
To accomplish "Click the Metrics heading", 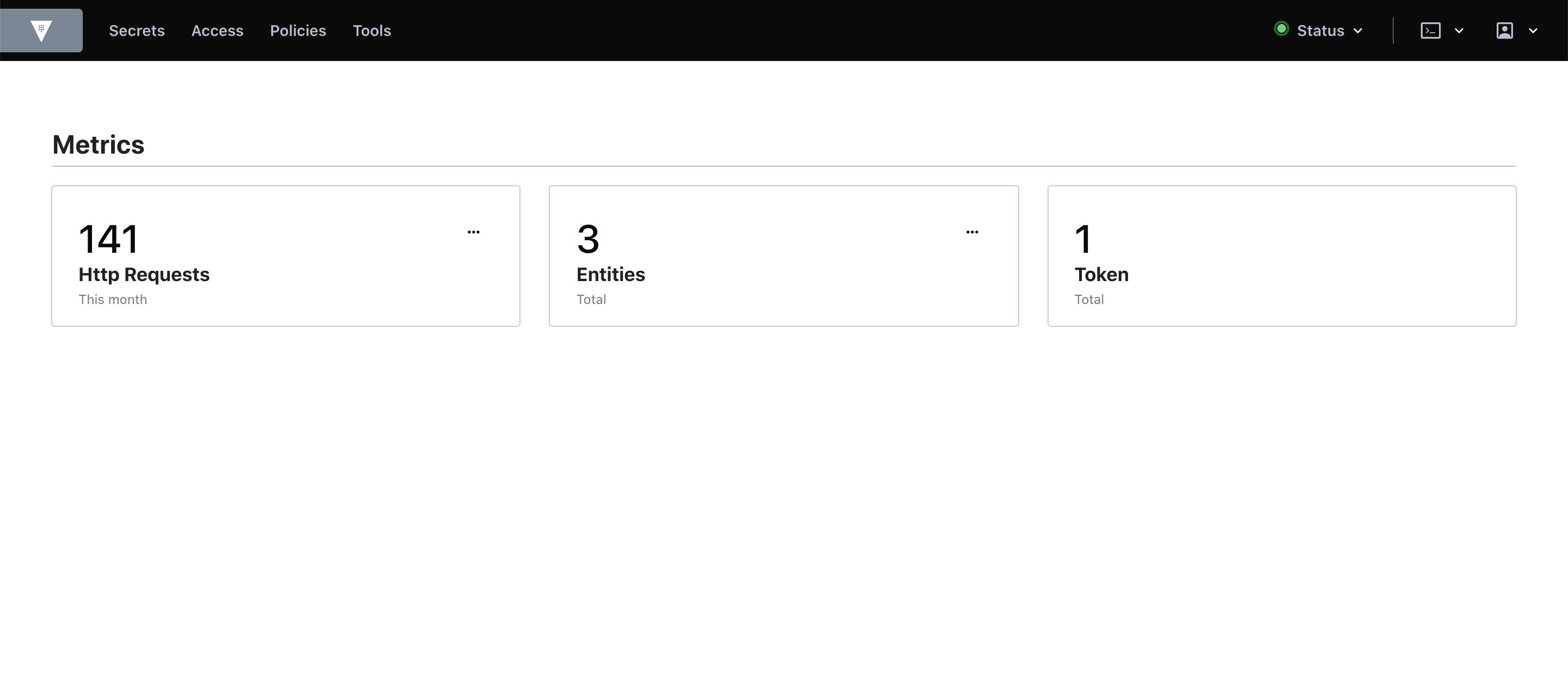I will 98,144.
